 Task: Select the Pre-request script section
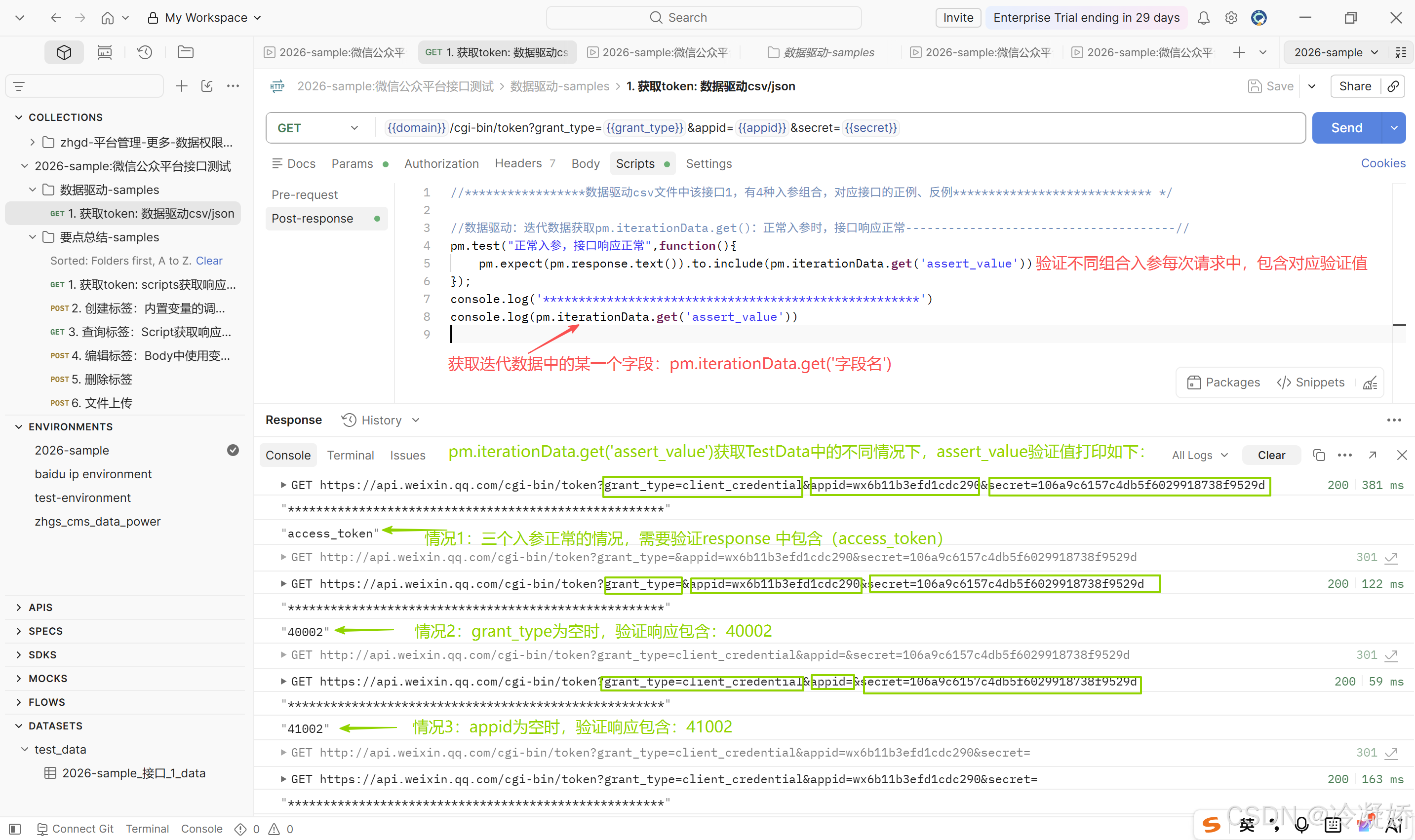305,195
